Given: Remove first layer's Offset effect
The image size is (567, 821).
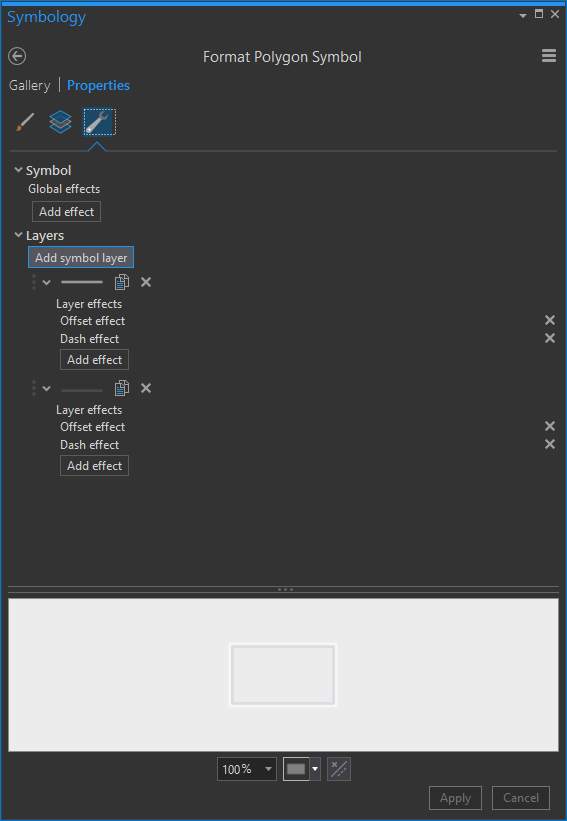Looking at the screenshot, I should 550,320.
